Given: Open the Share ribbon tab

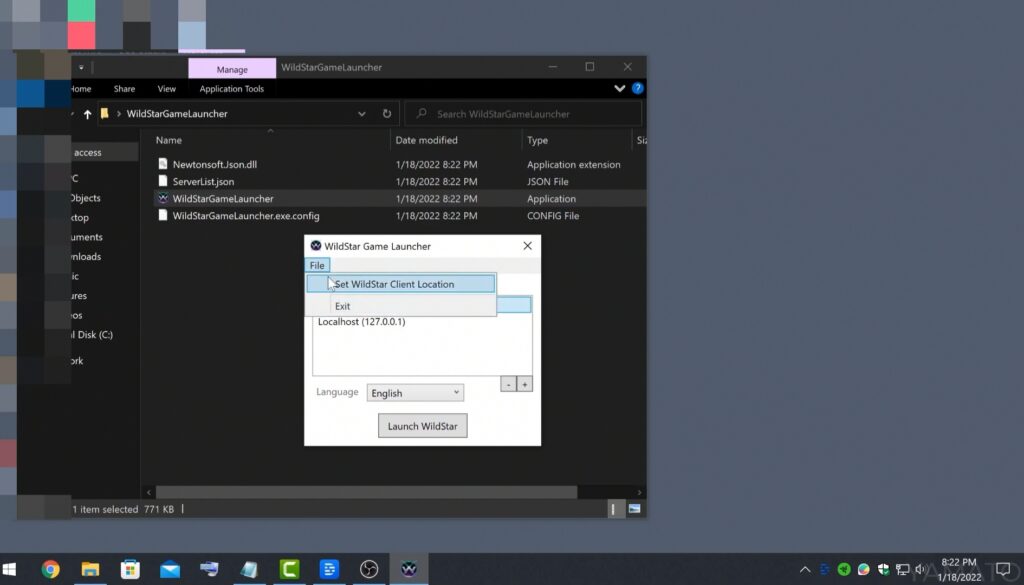Looking at the screenshot, I should click(124, 89).
